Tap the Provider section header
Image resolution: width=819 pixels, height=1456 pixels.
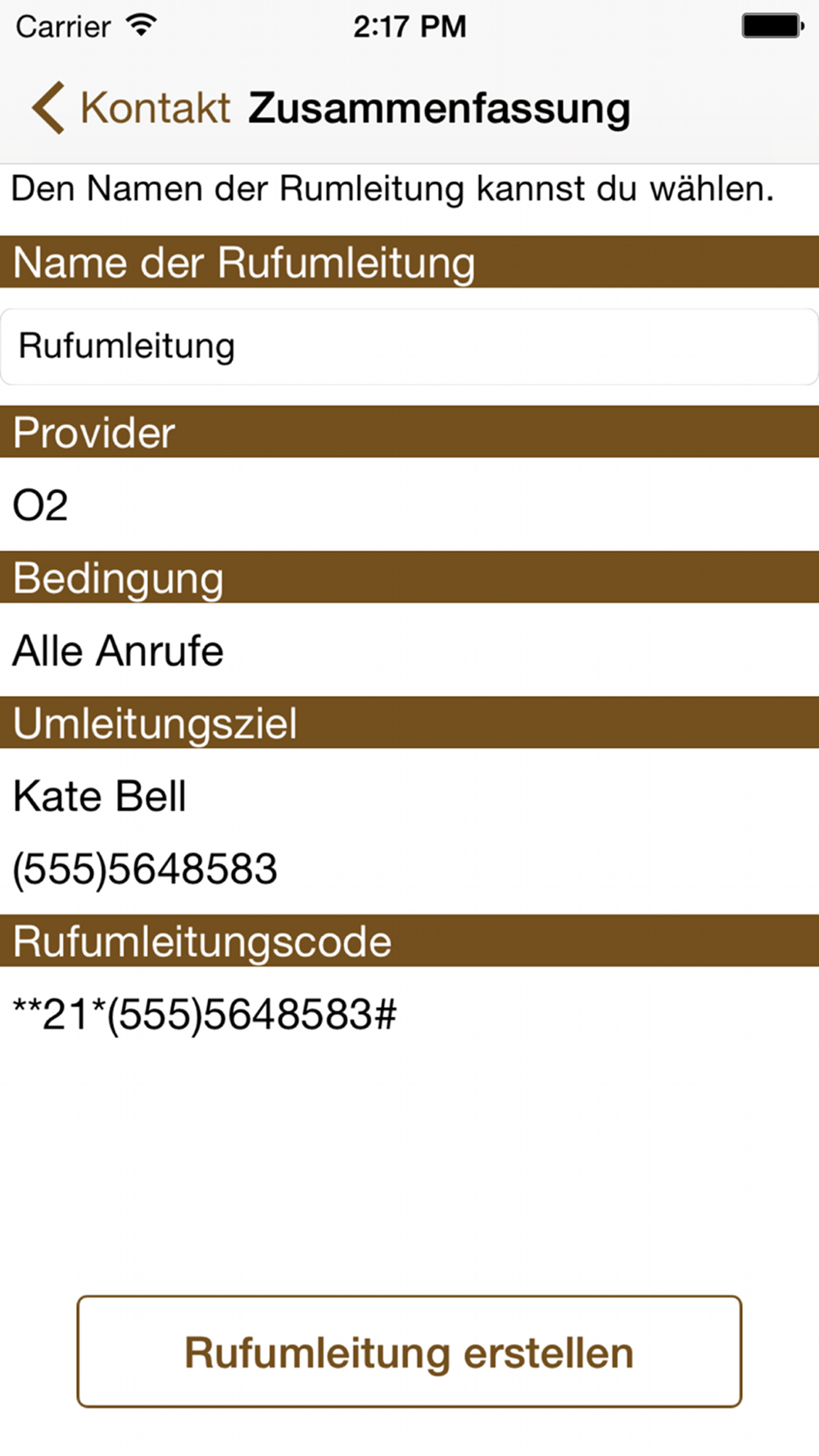tap(409, 432)
